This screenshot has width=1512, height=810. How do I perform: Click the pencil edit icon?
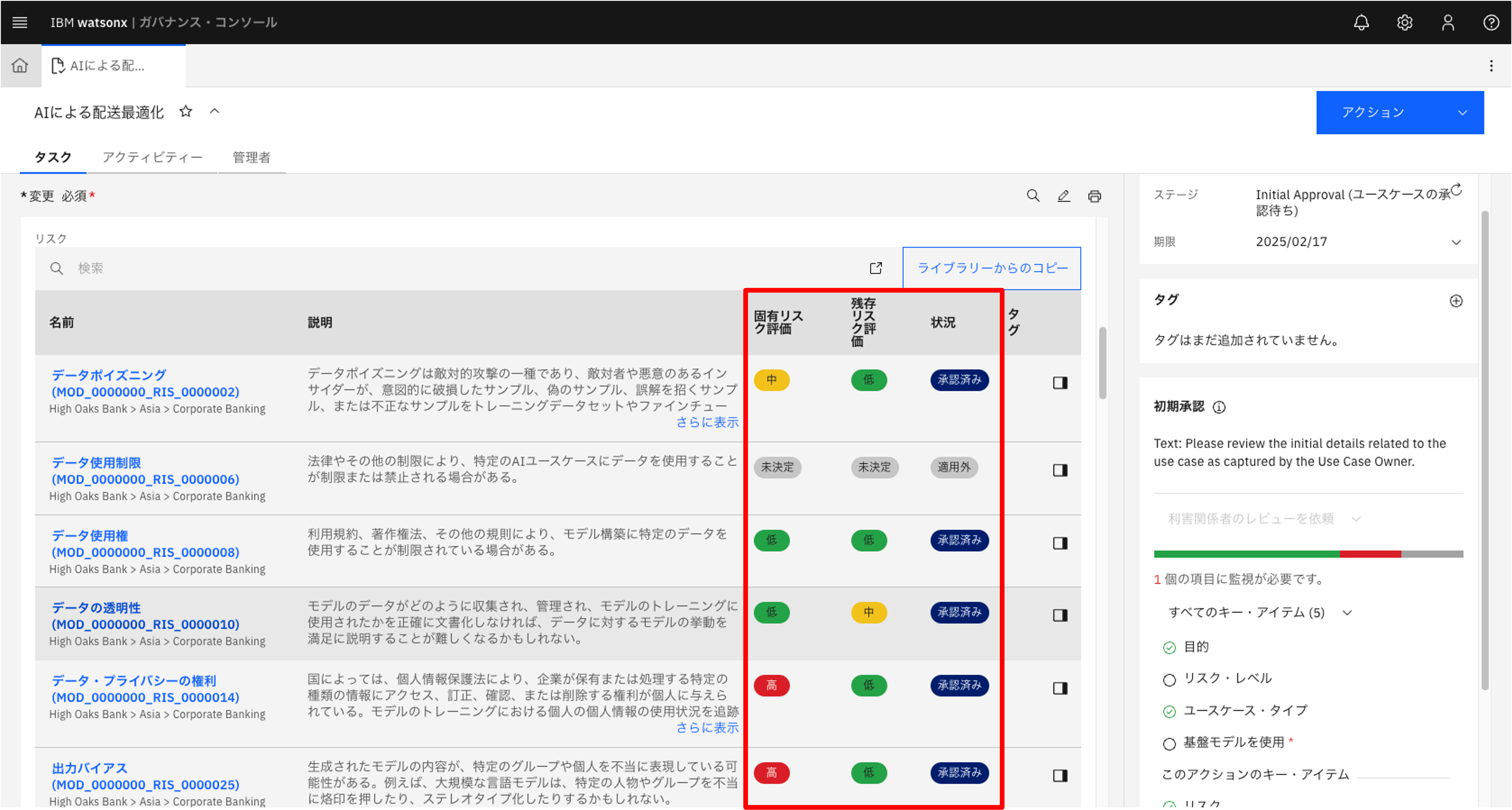pos(1064,196)
